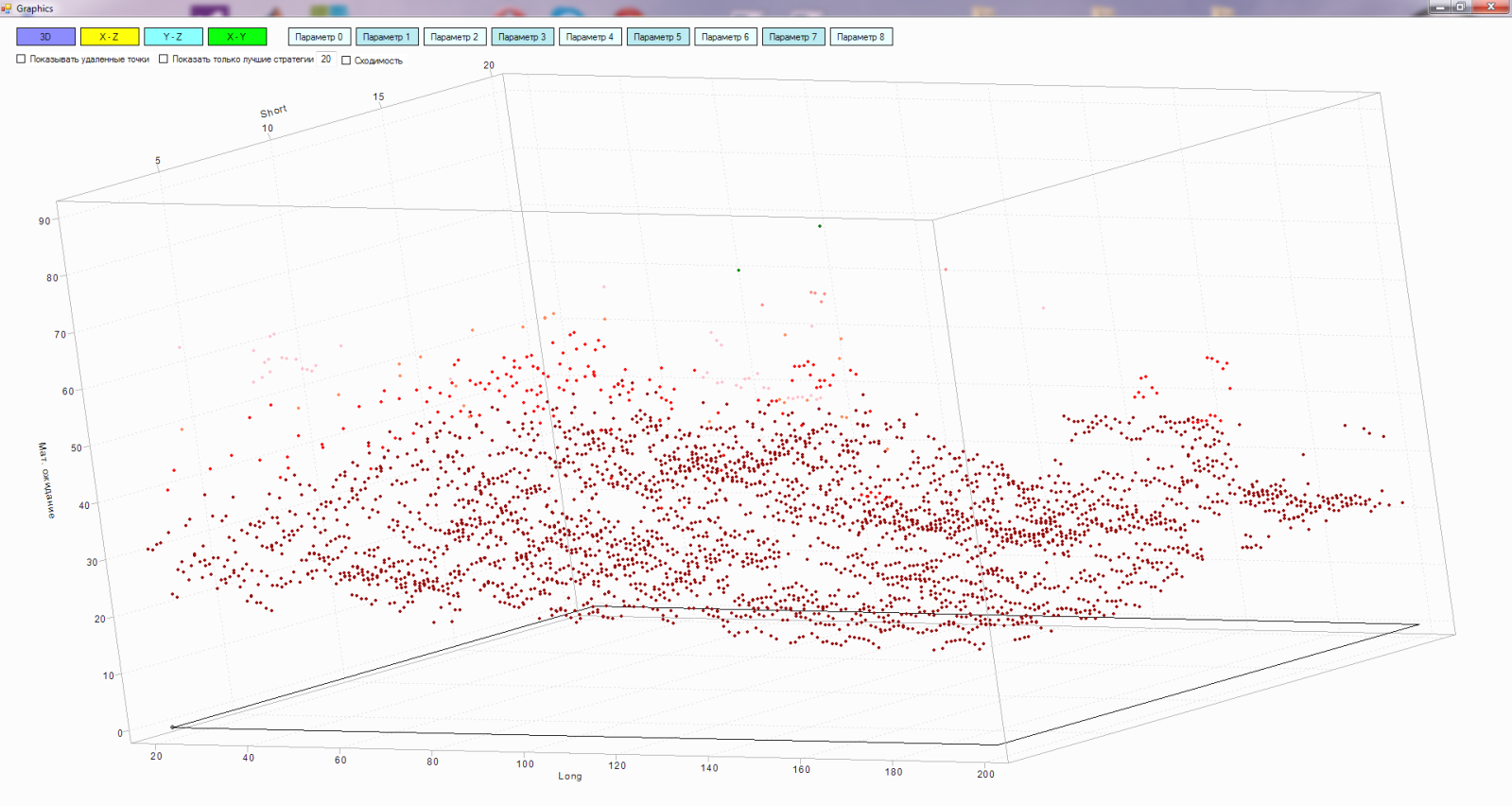Select the Параметр 4 button
Screen dimensions: 1512x806
click(590, 37)
